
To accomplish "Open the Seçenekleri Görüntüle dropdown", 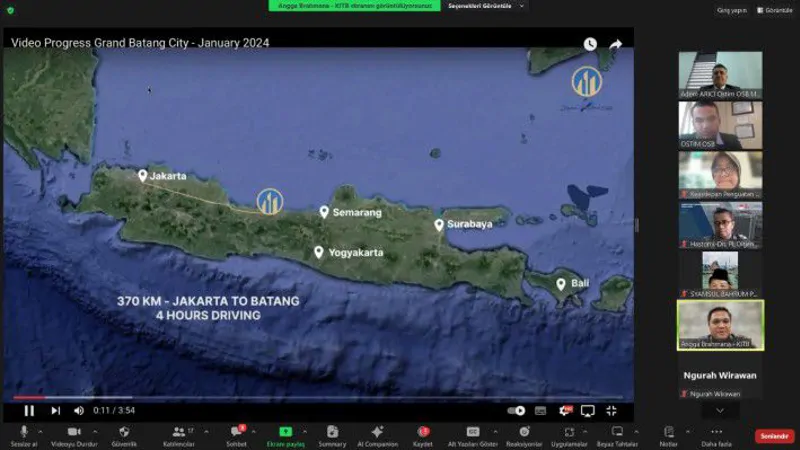I will coord(485,6).
